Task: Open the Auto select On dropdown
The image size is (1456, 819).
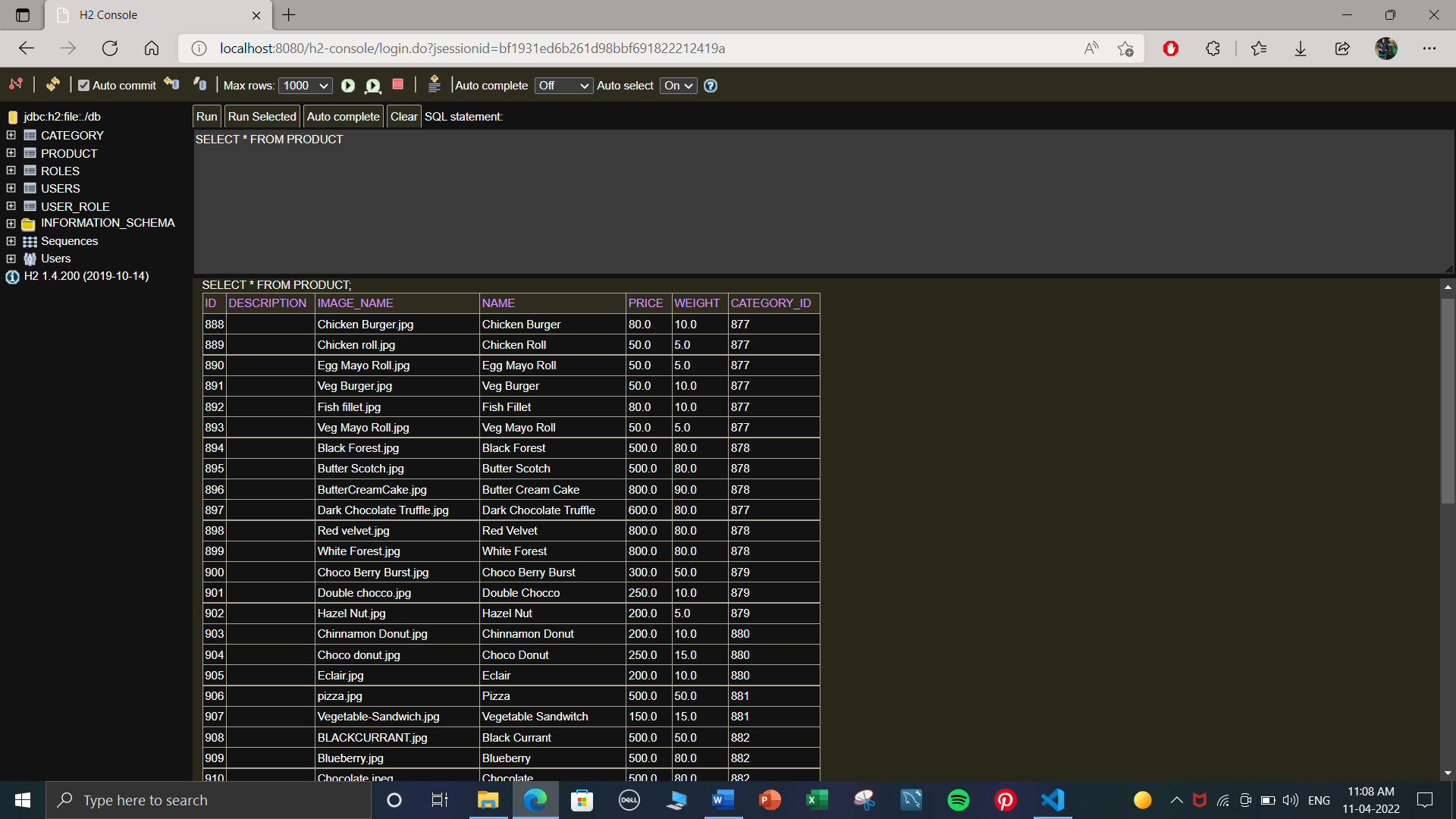Action: [678, 86]
